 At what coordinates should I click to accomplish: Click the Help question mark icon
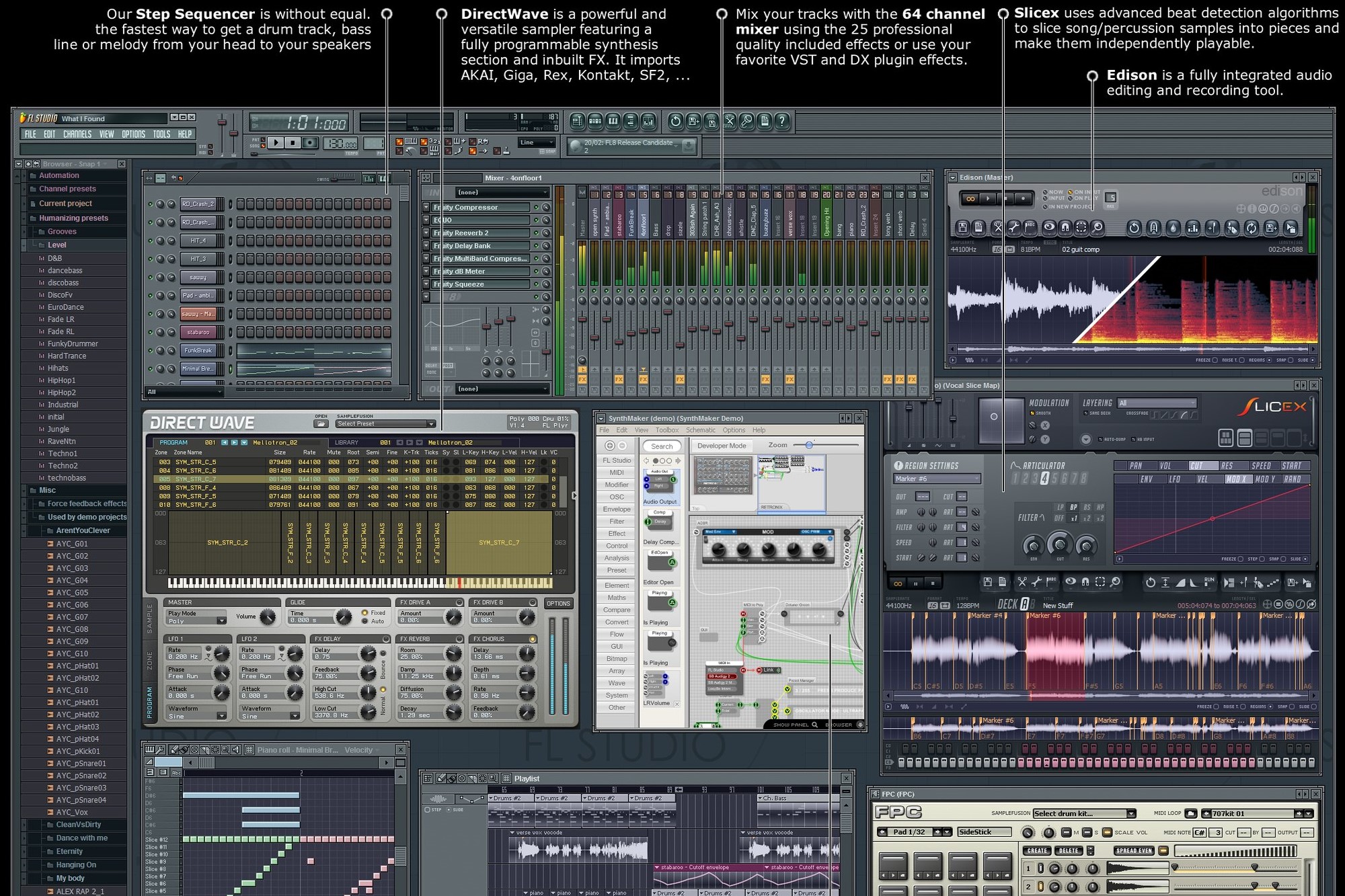(782, 122)
